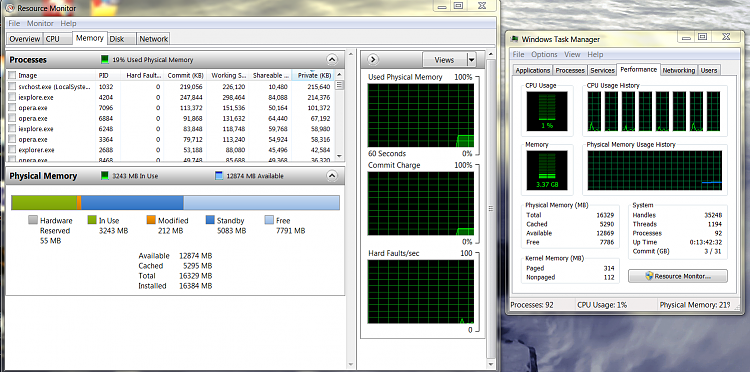The image size is (750, 372).
Task: Click the Memory 3.37 GB gauge
Action: [x=547, y=170]
